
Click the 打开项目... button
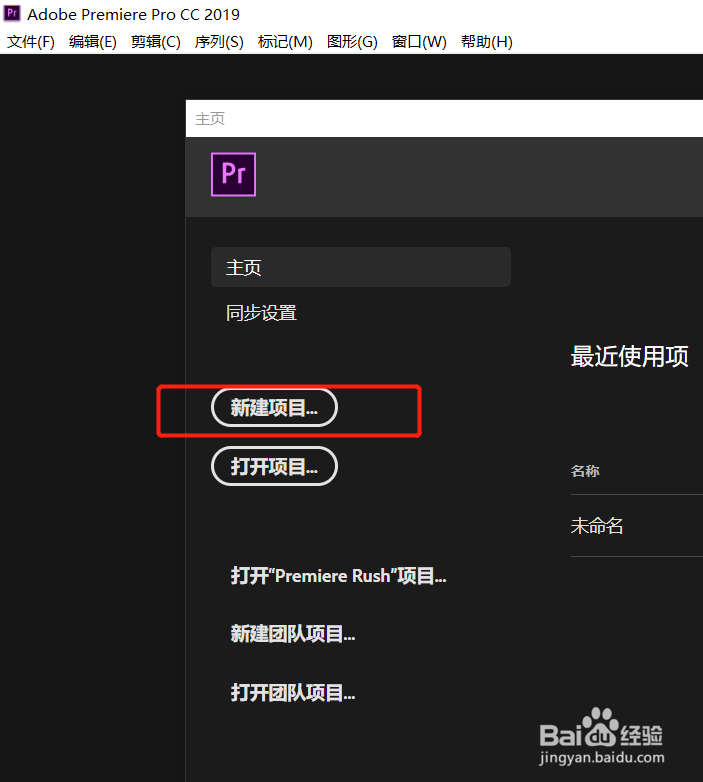tap(274, 466)
